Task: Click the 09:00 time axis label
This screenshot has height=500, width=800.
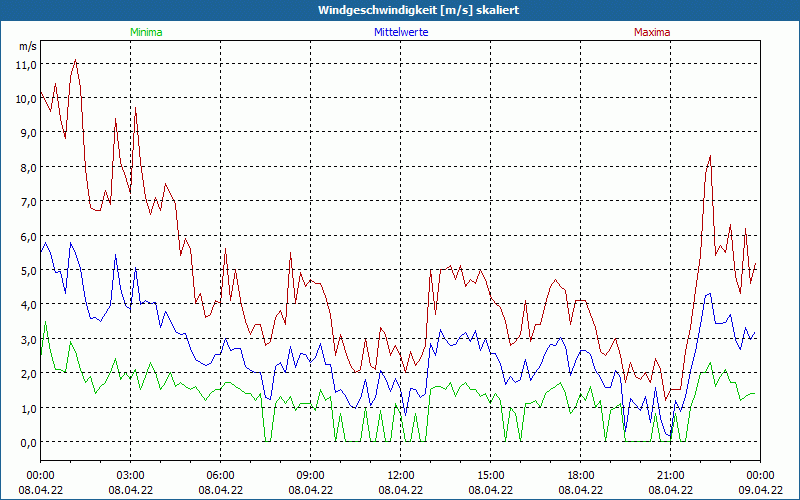Action: coord(310,475)
